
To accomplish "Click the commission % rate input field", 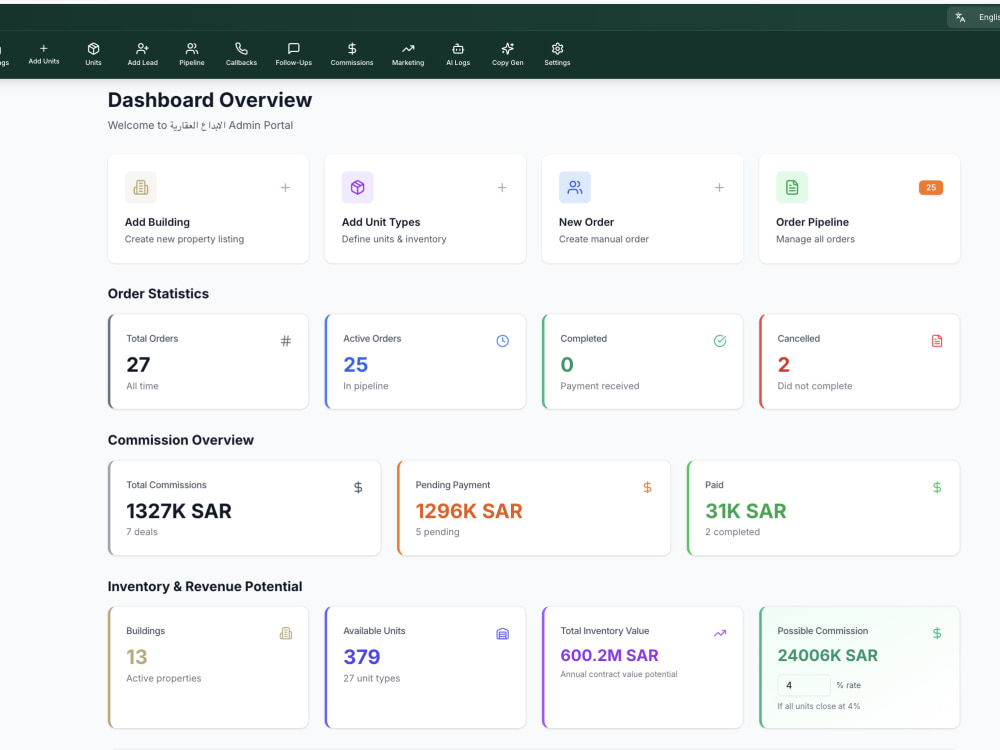I will tap(804, 685).
